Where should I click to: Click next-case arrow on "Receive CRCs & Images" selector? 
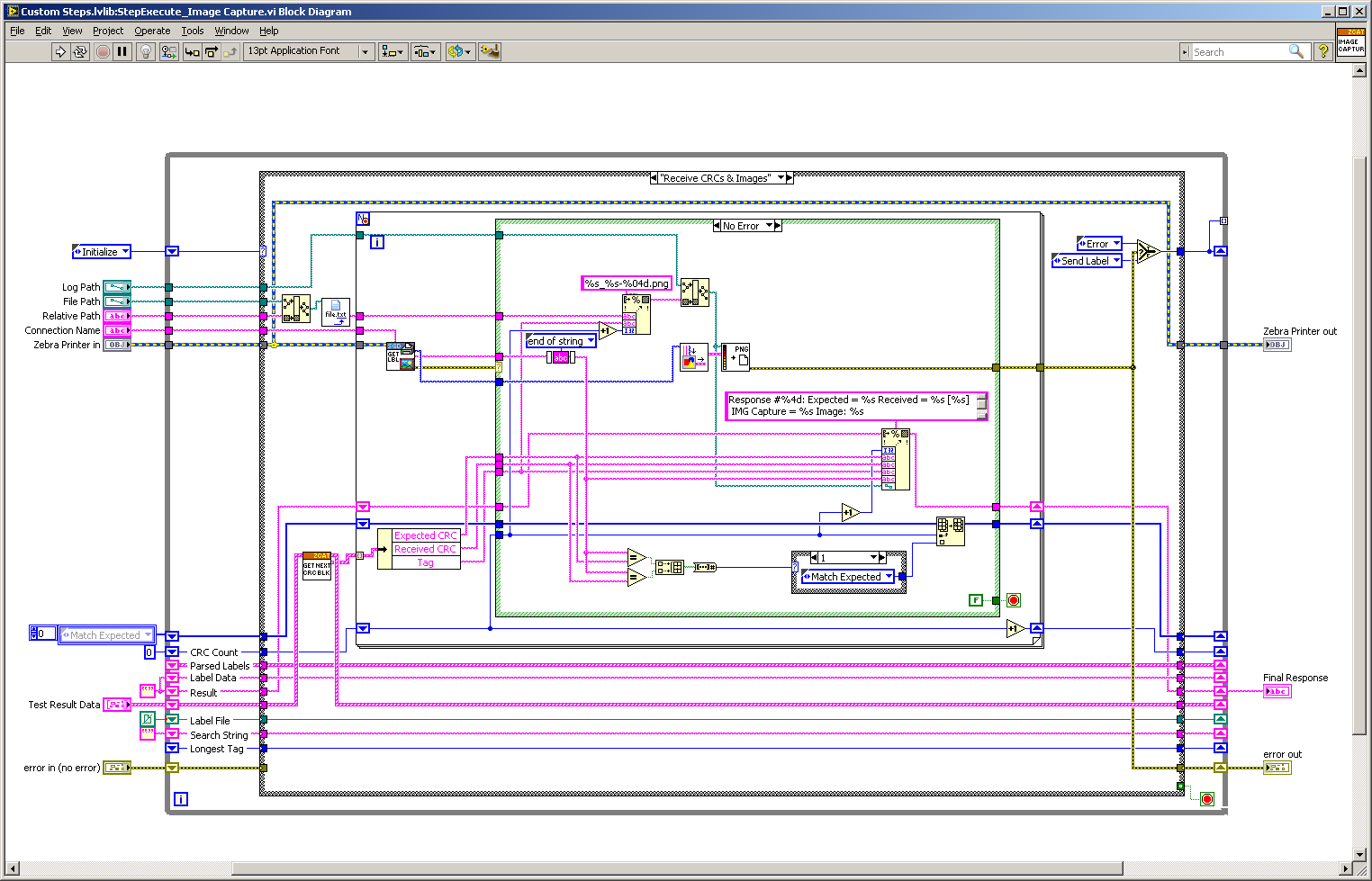[x=790, y=178]
